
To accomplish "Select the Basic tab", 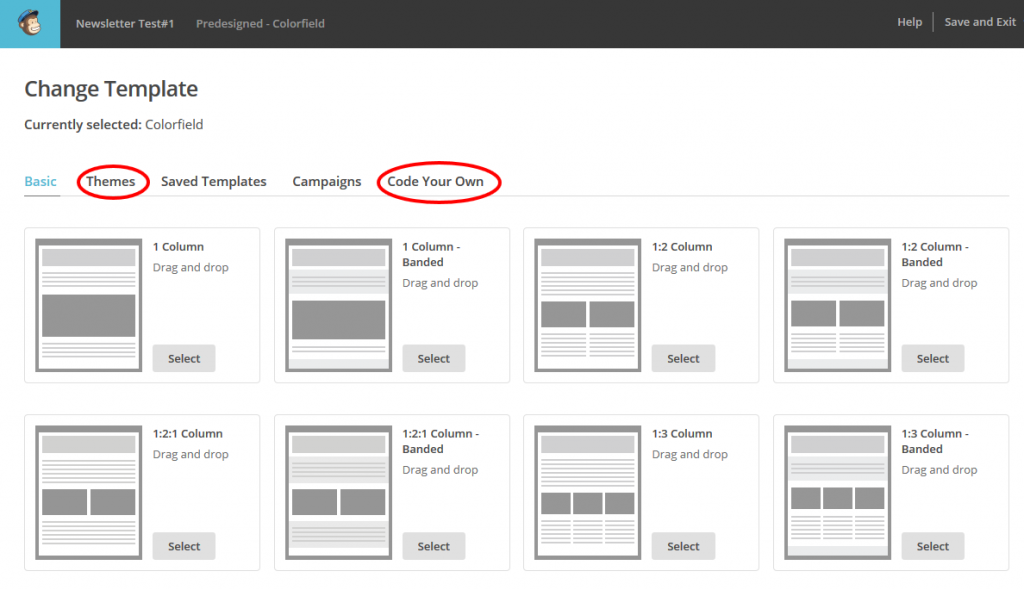I will tap(41, 181).
